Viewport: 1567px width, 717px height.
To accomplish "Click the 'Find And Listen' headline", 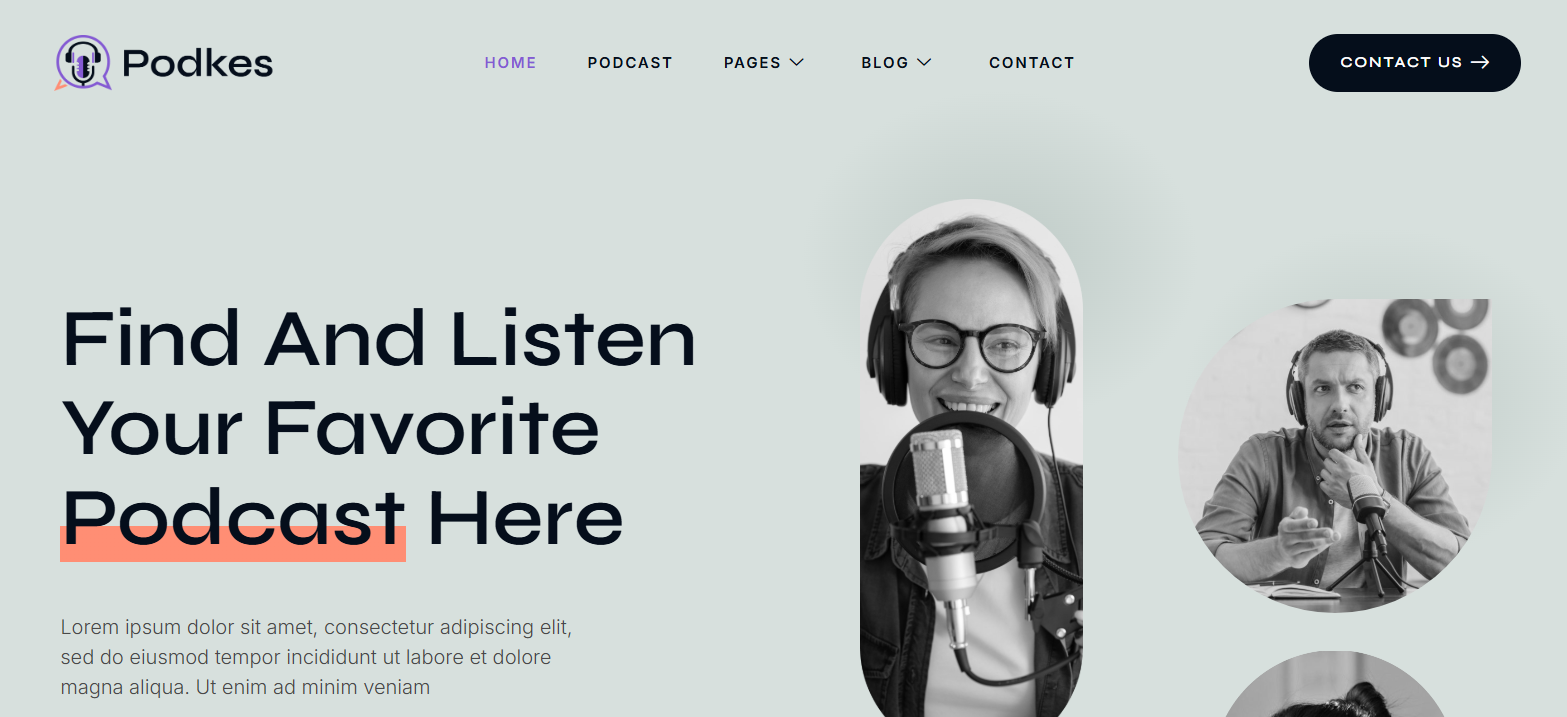I will [x=379, y=339].
